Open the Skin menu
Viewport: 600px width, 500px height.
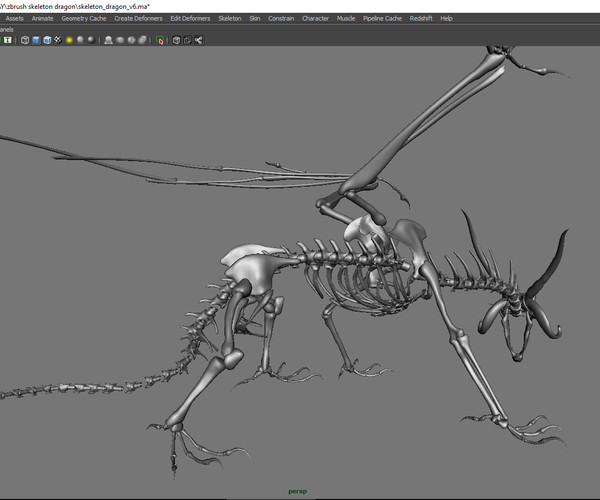pyautogui.click(x=254, y=18)
